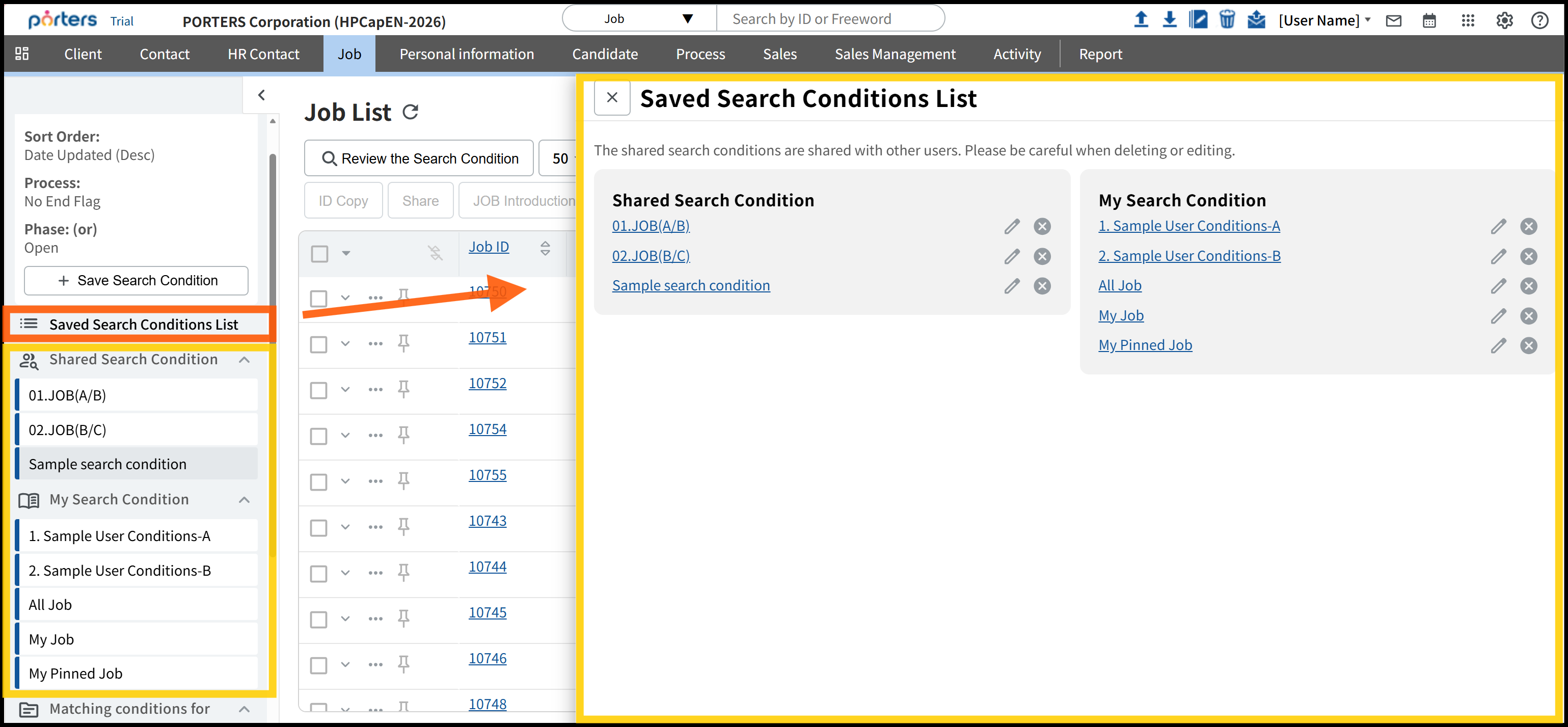Click pencil edit icon for 01.JOB(A/B)
Viewport: 1568px width, 727px height.
click(x=1012, y=227)
